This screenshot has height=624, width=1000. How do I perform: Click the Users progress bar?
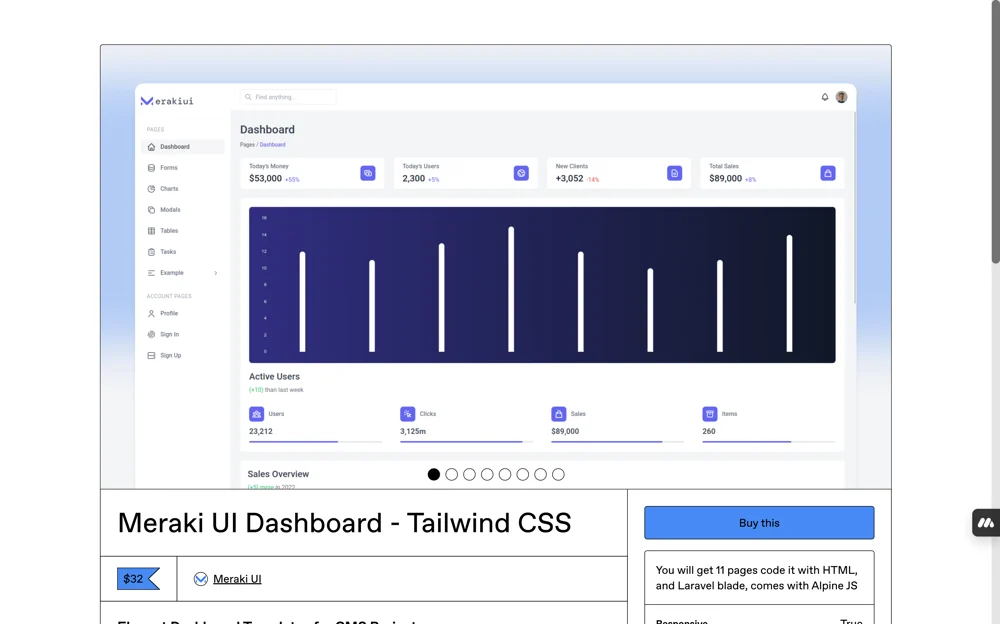(x=315, y=442)
